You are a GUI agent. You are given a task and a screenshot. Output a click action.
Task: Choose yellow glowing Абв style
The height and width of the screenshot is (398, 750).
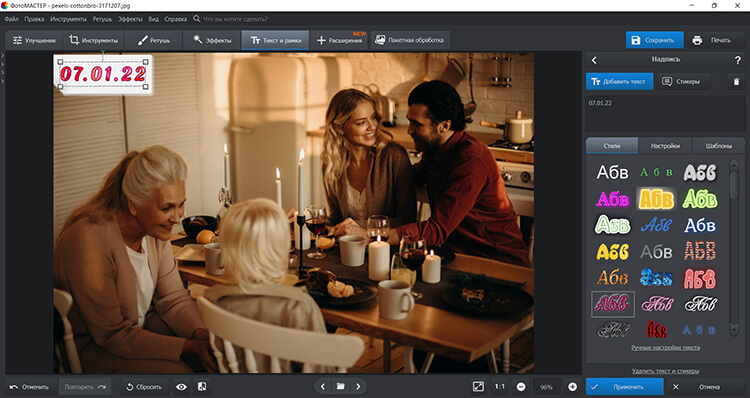(656, 199)
